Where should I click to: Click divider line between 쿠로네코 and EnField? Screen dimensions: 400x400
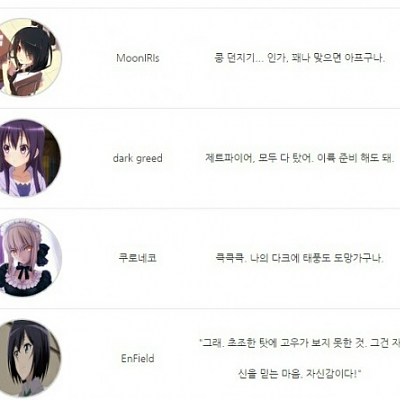tap(200, 308)
